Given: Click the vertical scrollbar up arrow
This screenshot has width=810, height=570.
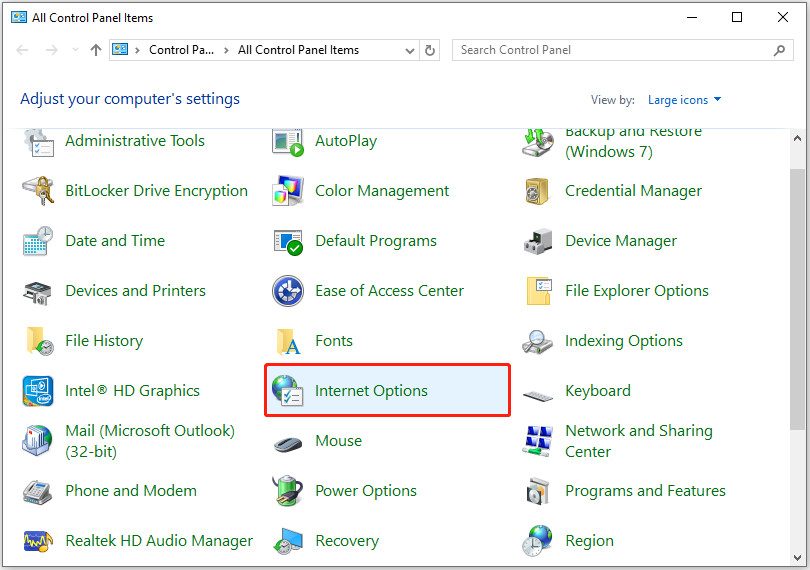Looking at the screenshot, I should pos(797,138).
